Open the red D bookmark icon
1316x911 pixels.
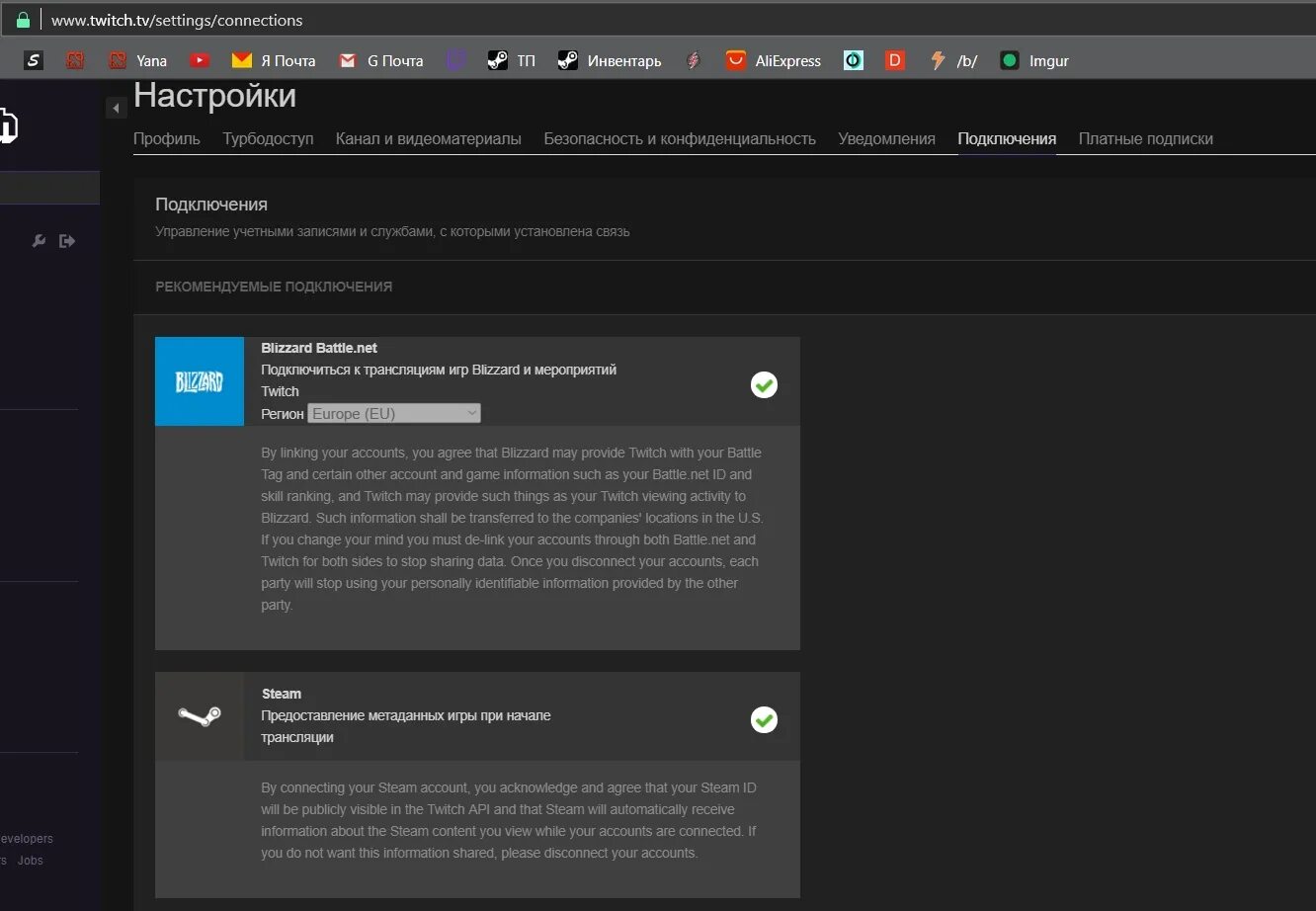pos(894,60)
